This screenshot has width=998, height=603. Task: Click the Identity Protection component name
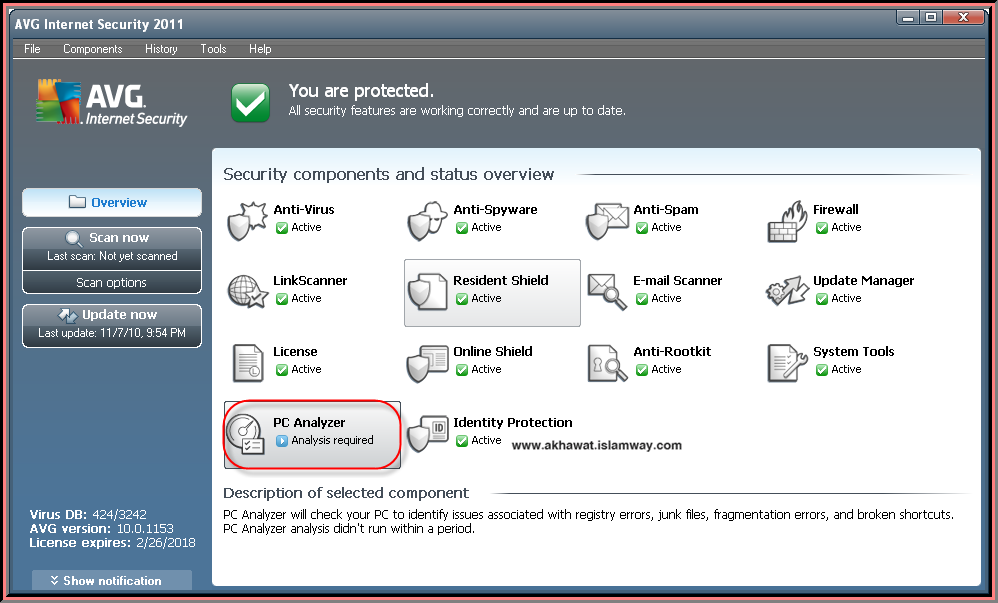click(x=513, y=422)
